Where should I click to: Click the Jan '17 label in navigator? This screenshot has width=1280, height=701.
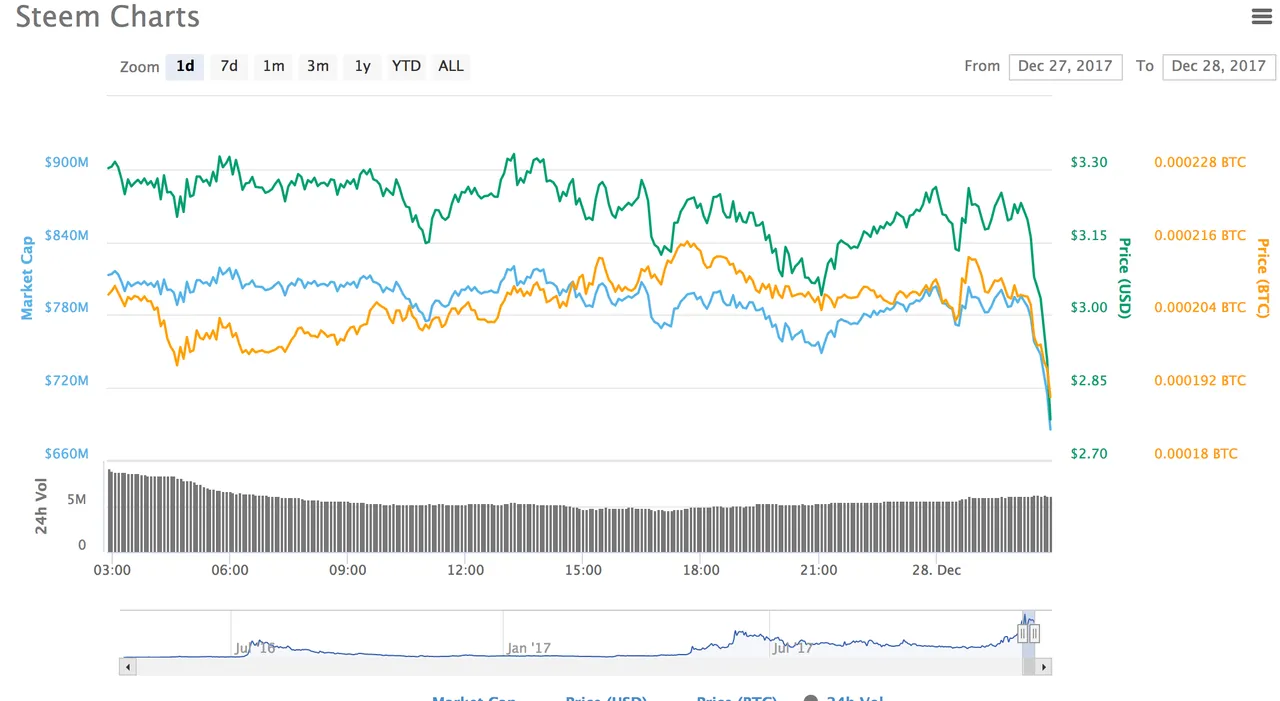pyautogui.click(x=528, y=648)
